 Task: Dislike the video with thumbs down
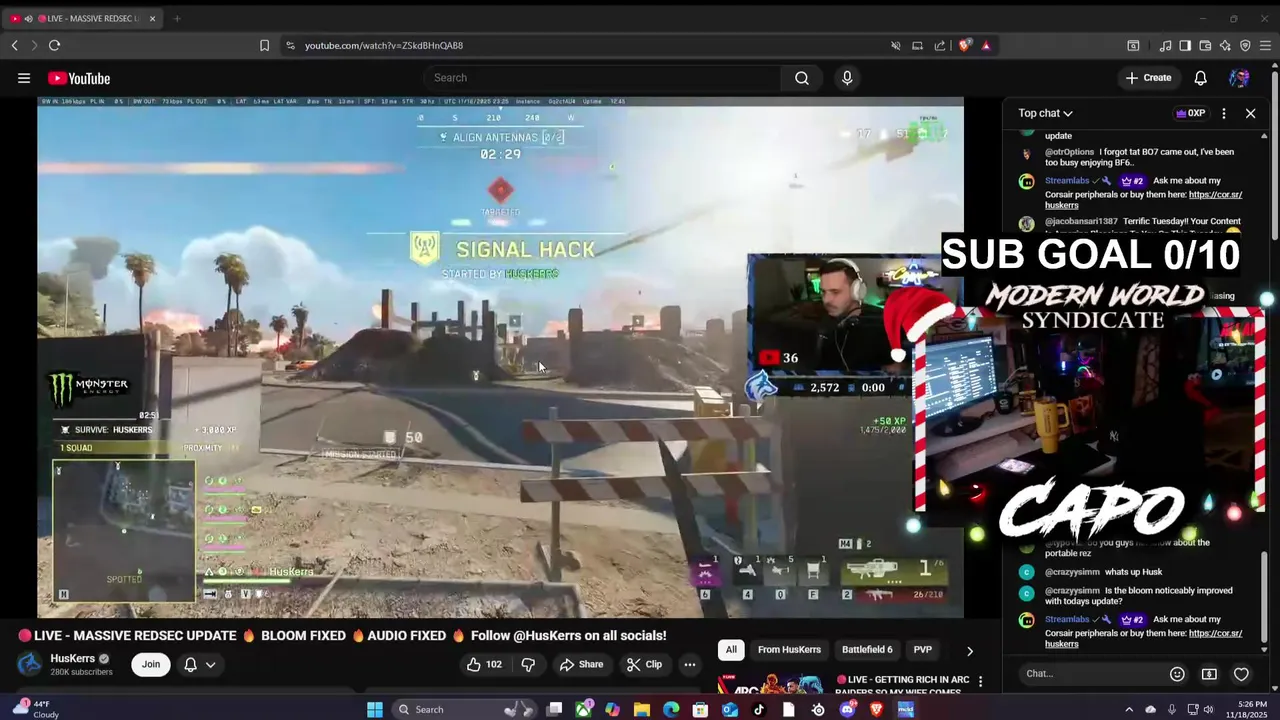pos(528,664)
